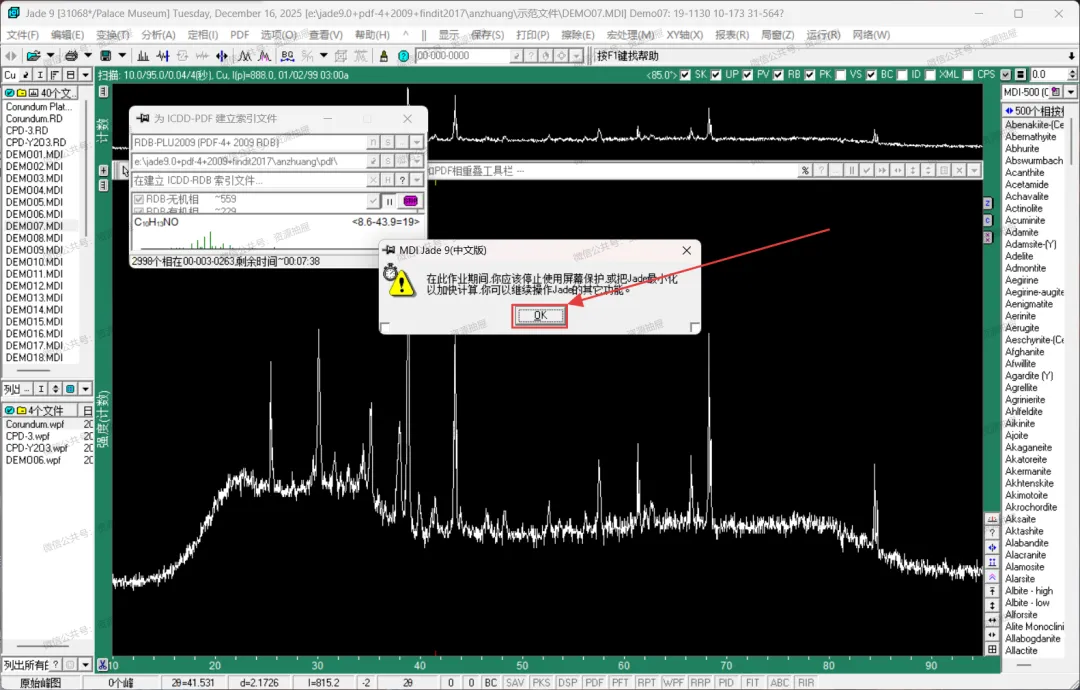
Task: Click the sort icon in lower file panel
Action: pyautogui.click(x=56, y=389)
